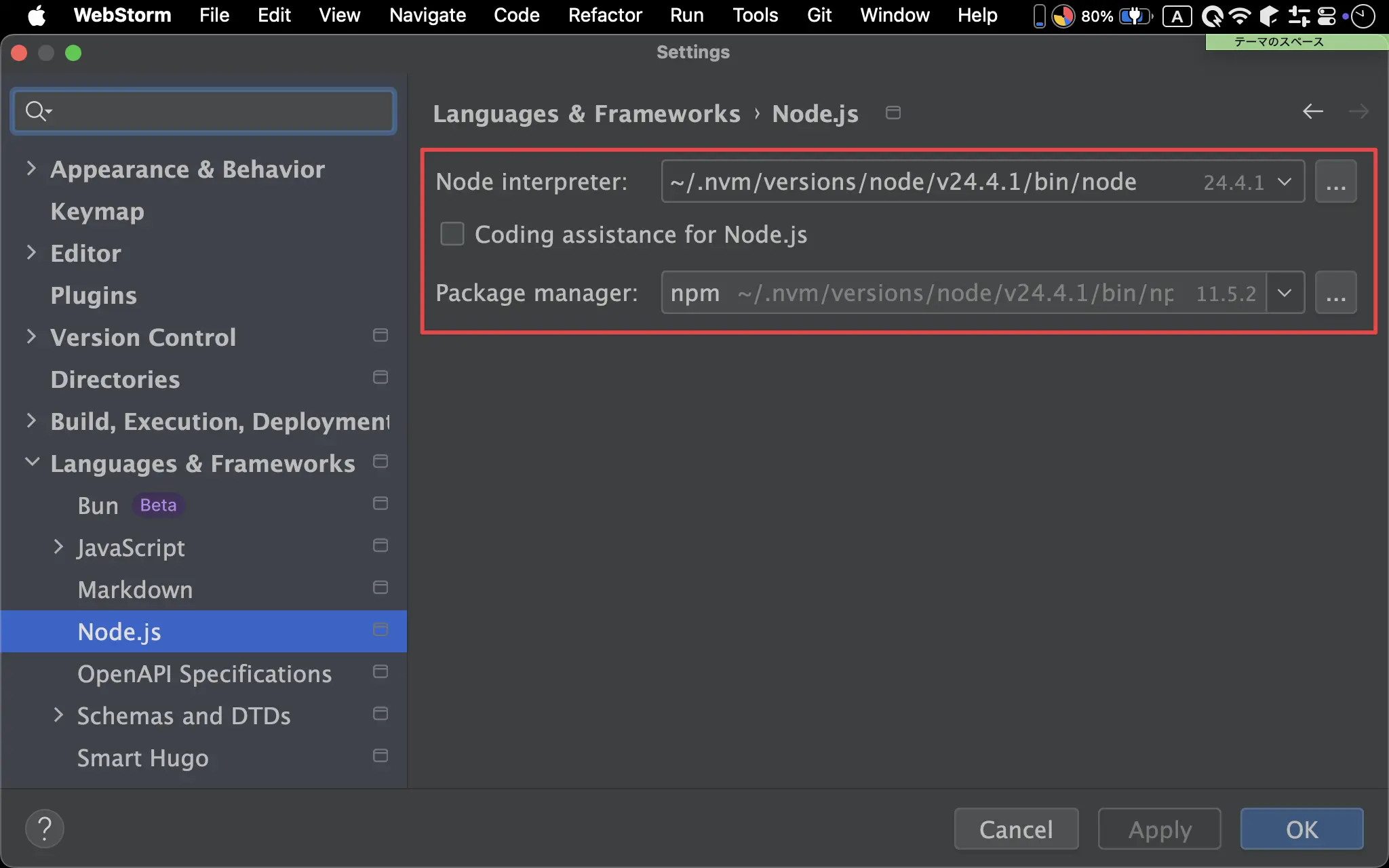Open the Navigate menu
The width and height of the screenshot is (1389, 868).
(x=427, y=16)
